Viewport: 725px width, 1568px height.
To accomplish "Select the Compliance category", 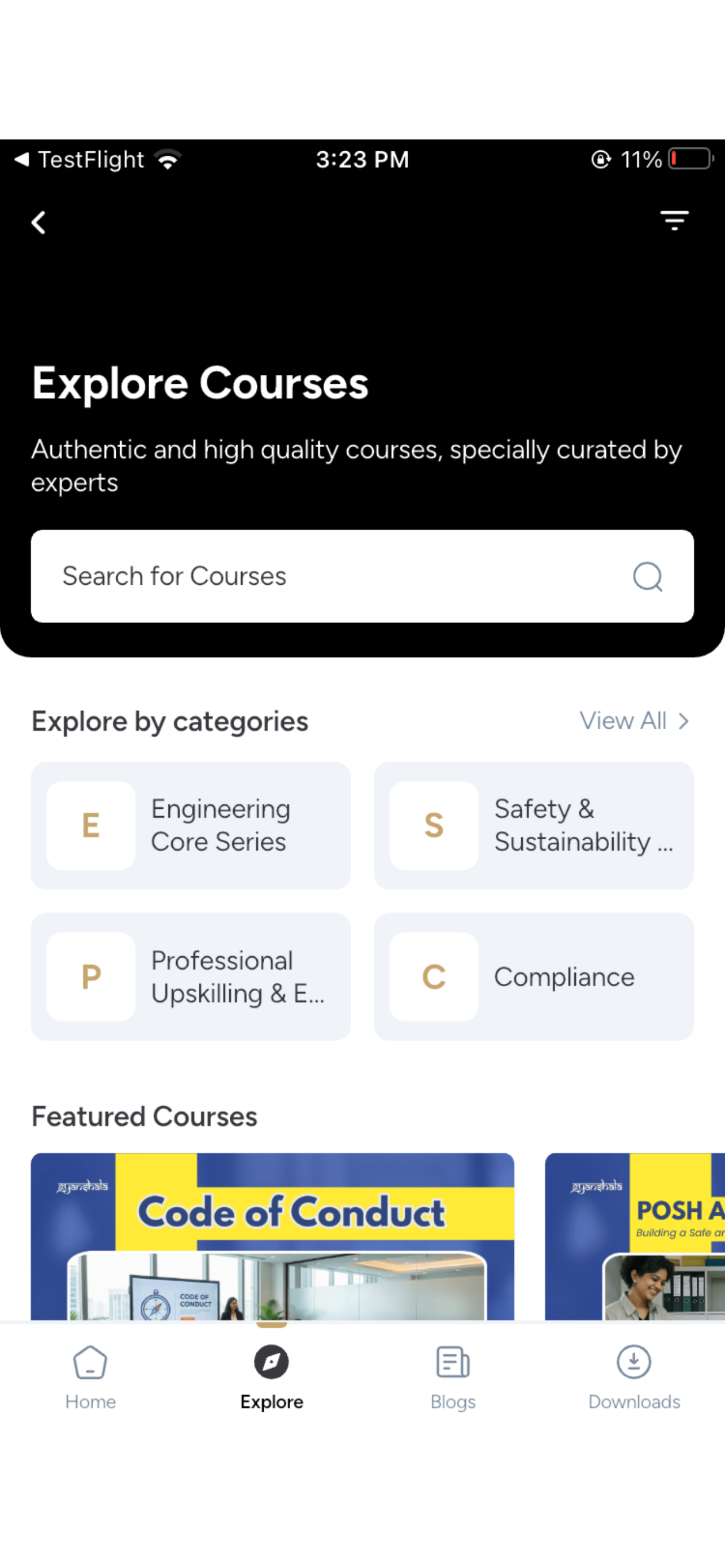I will pos(534,977).
